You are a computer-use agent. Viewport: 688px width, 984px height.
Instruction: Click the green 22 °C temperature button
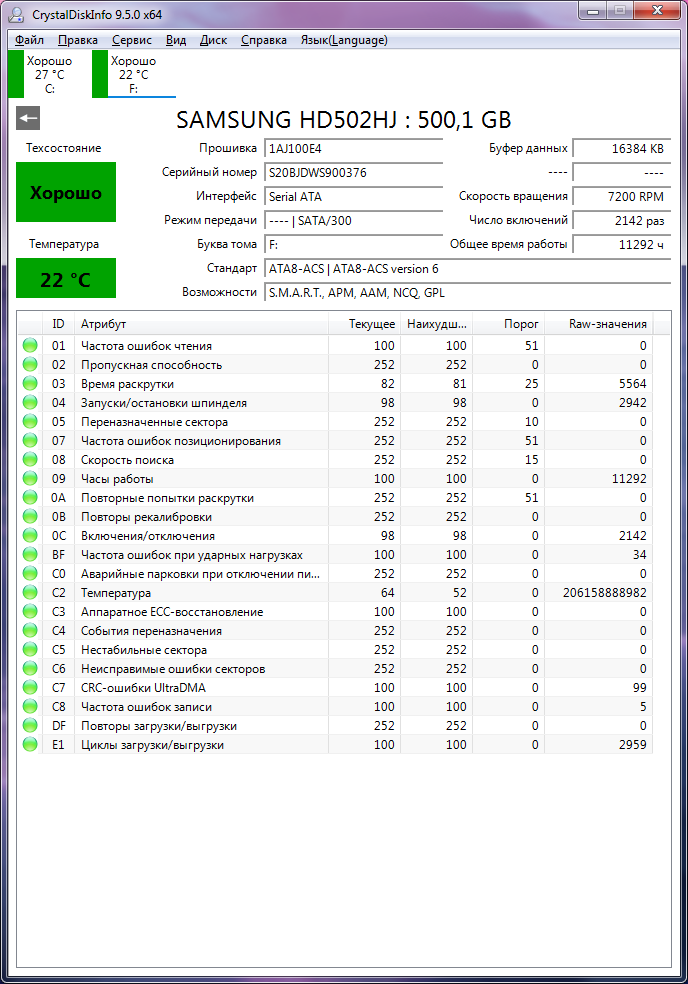[x=66, y=278]
